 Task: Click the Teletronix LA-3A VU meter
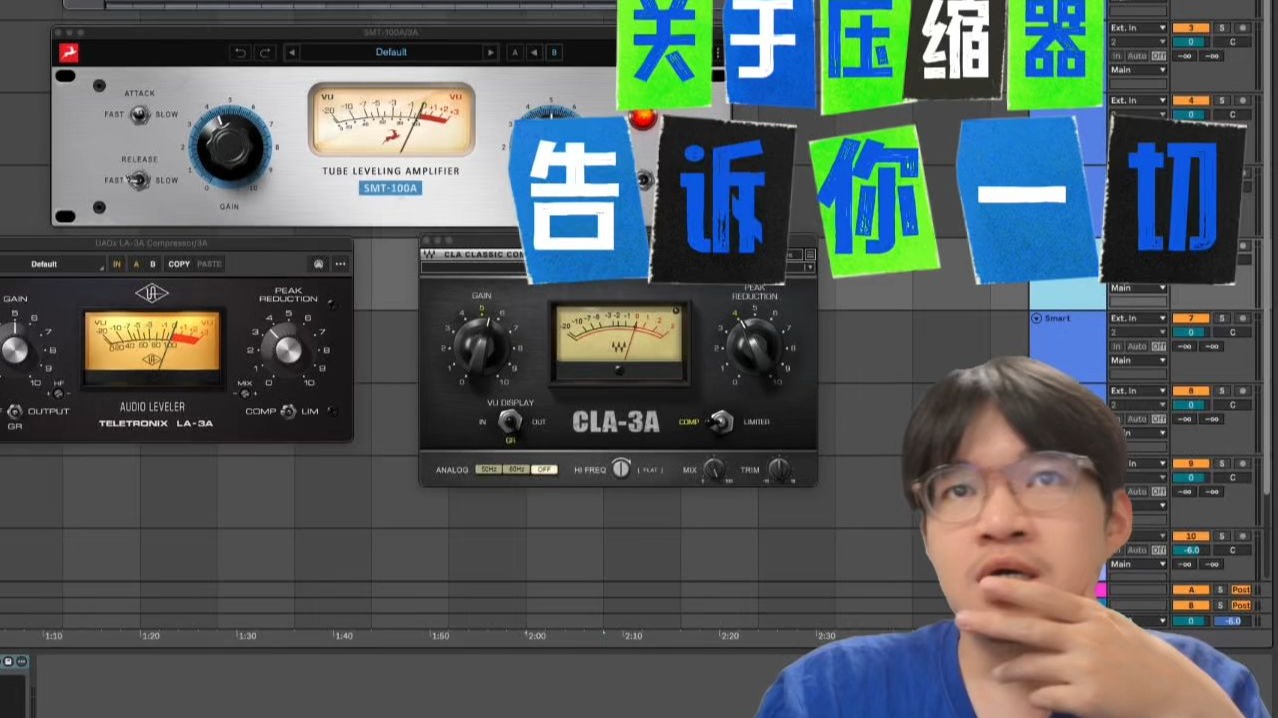click(153, 346)
